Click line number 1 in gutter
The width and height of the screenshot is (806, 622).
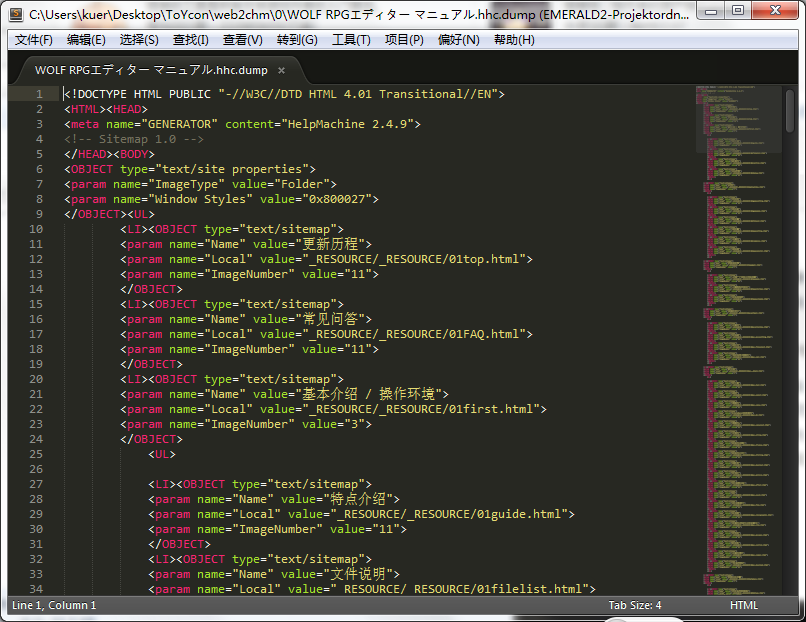(39, 94)
